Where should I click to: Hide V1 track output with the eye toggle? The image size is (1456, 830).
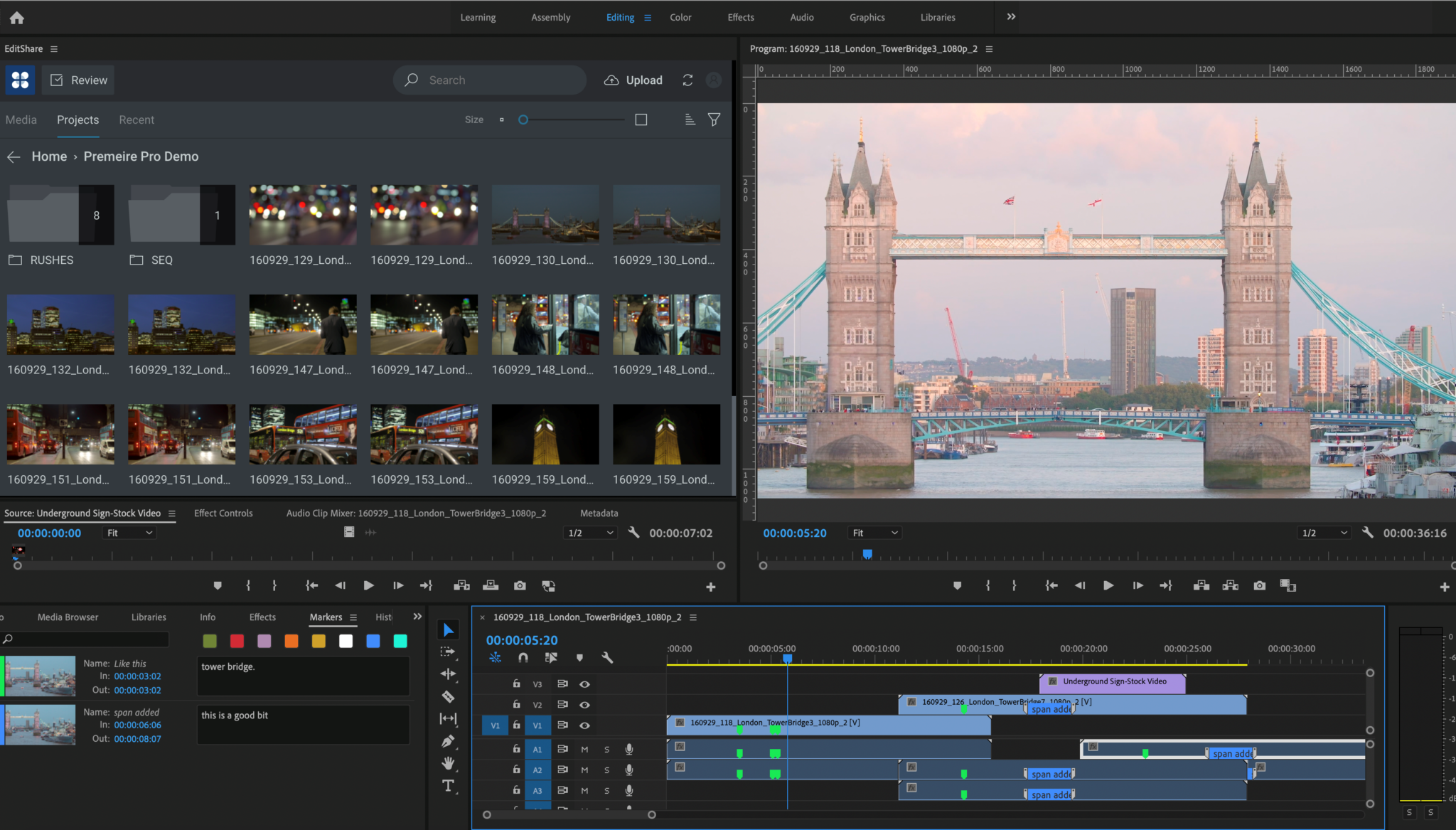coord(585,725)
